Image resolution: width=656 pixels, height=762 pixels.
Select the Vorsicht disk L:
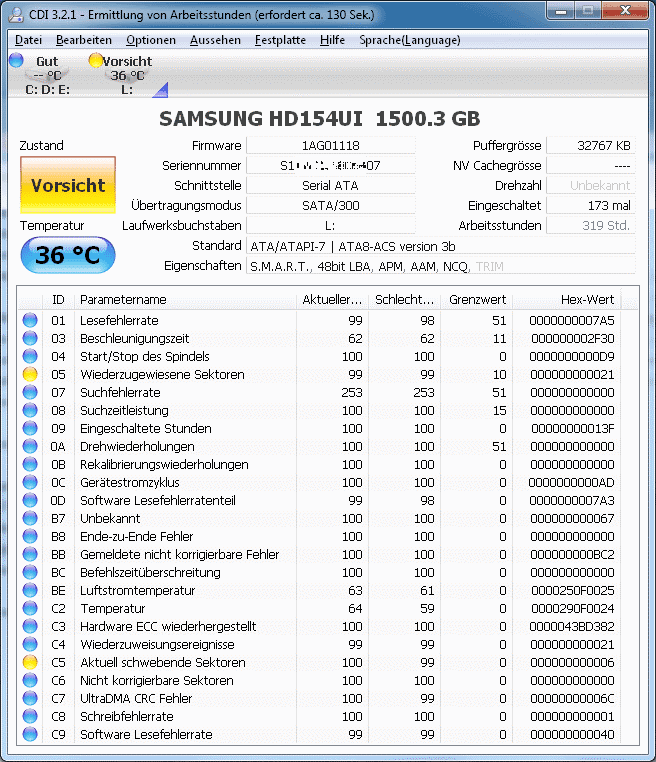point(127,75)
